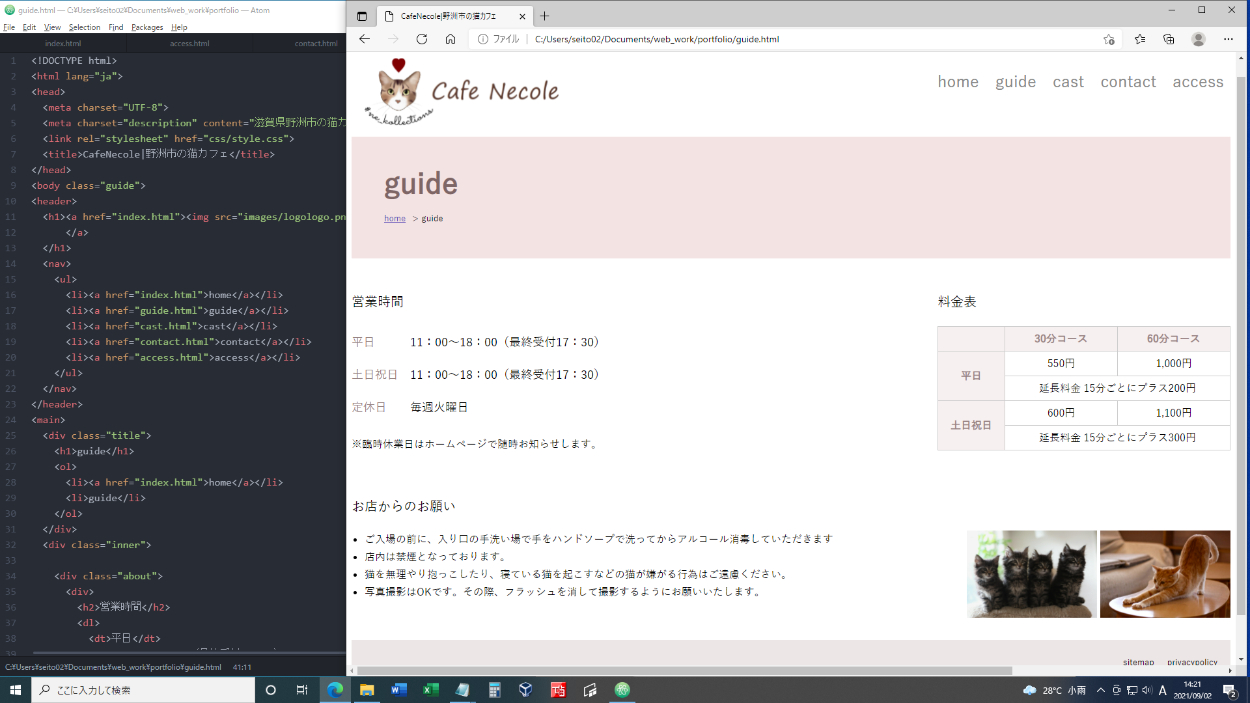Screen dimensions: 1250x703
Task: Open the user profile avatar icon
Action: (1198, 39)
